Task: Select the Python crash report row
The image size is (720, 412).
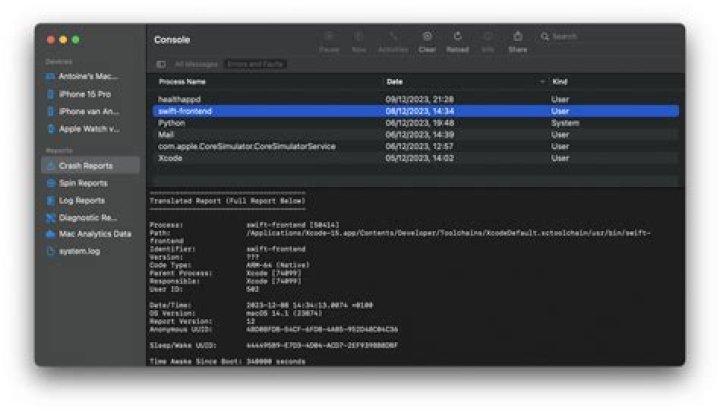Action: coord(416,123)
